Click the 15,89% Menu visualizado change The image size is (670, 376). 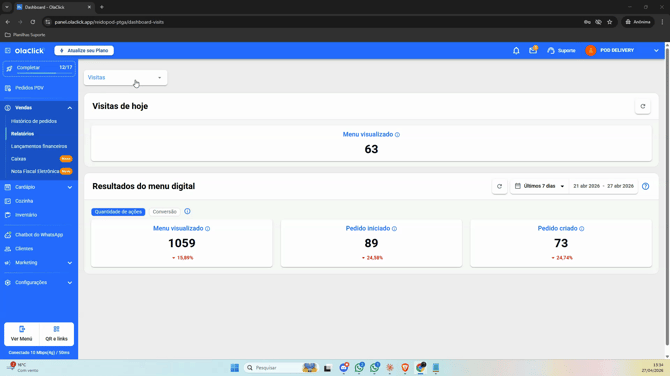pos(182,258)
